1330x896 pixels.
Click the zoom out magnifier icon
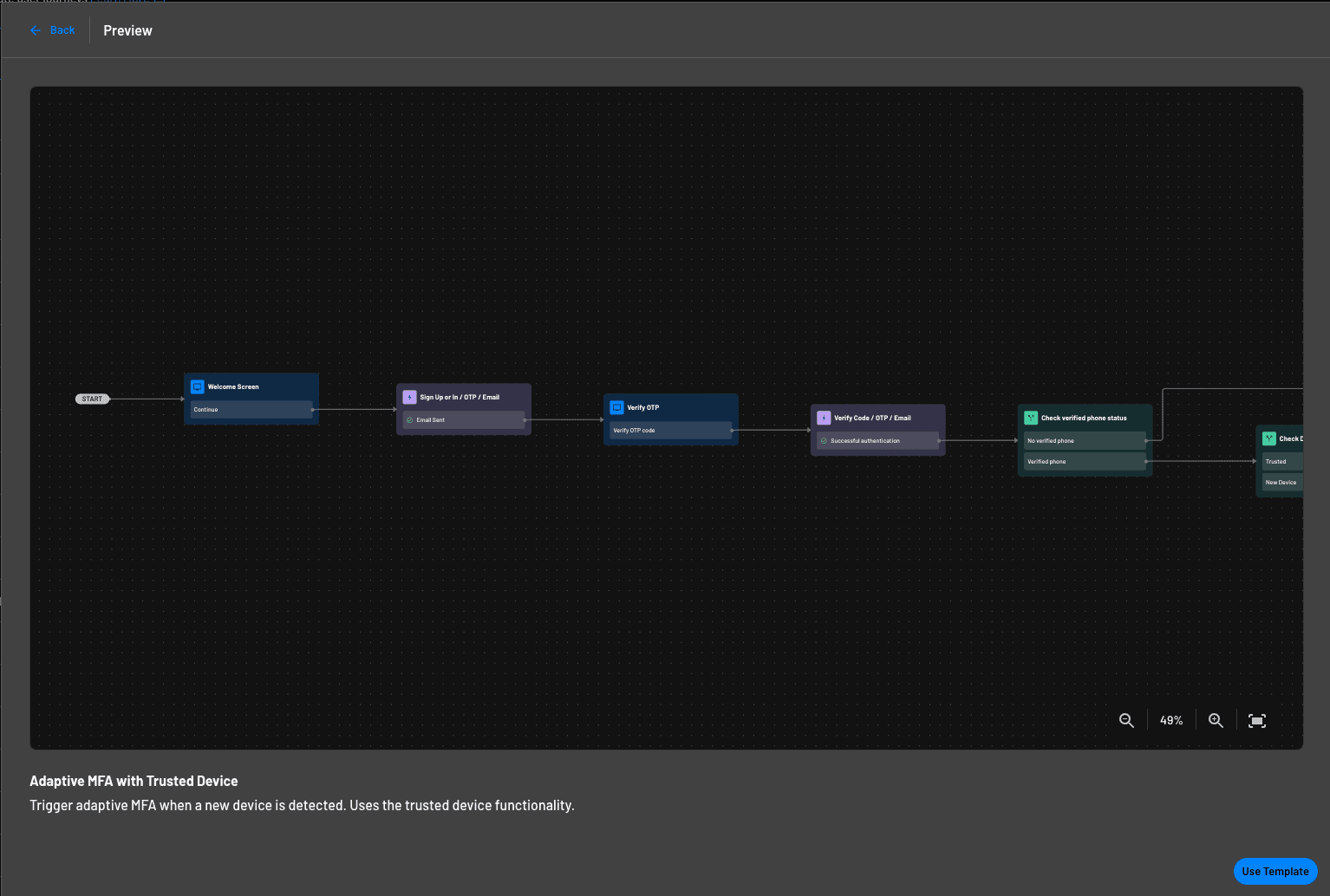pos(1125,720)
